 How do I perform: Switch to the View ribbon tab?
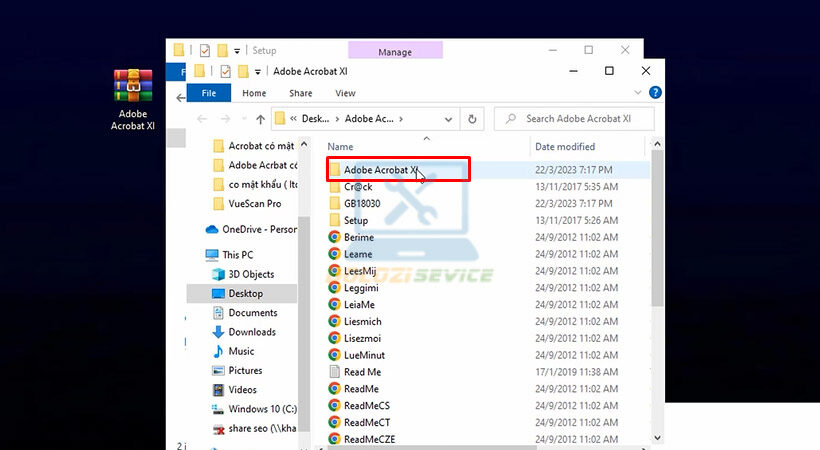(x=345, y=93)
